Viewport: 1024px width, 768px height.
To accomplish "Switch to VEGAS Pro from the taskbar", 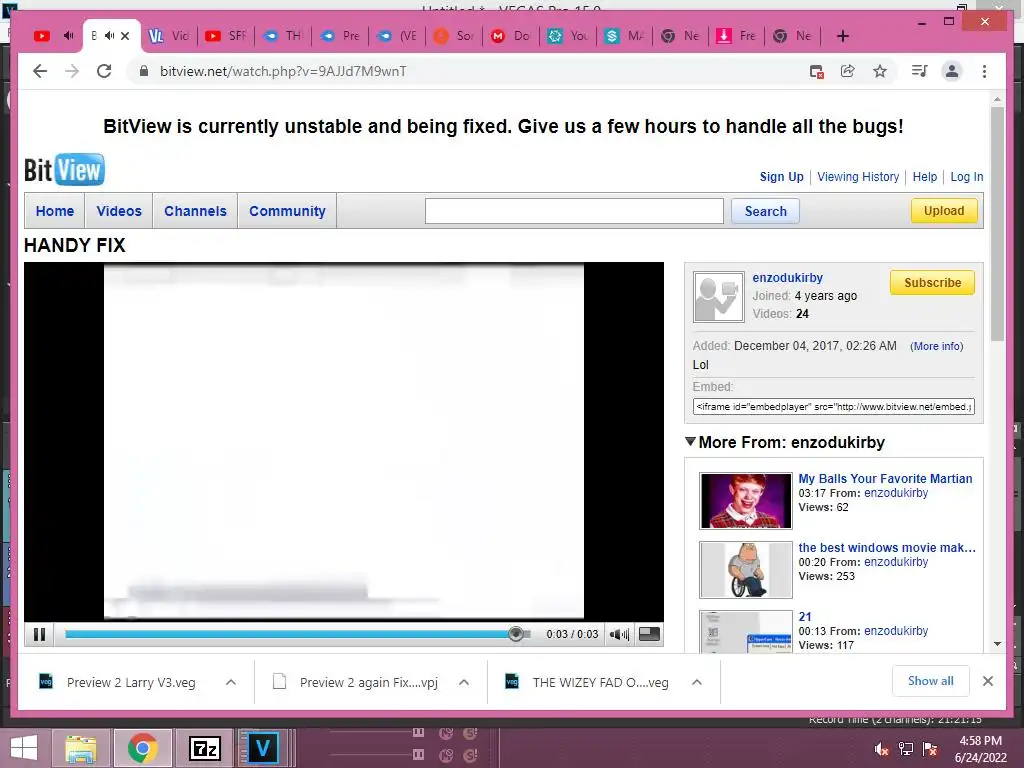I will pos(263,748).
